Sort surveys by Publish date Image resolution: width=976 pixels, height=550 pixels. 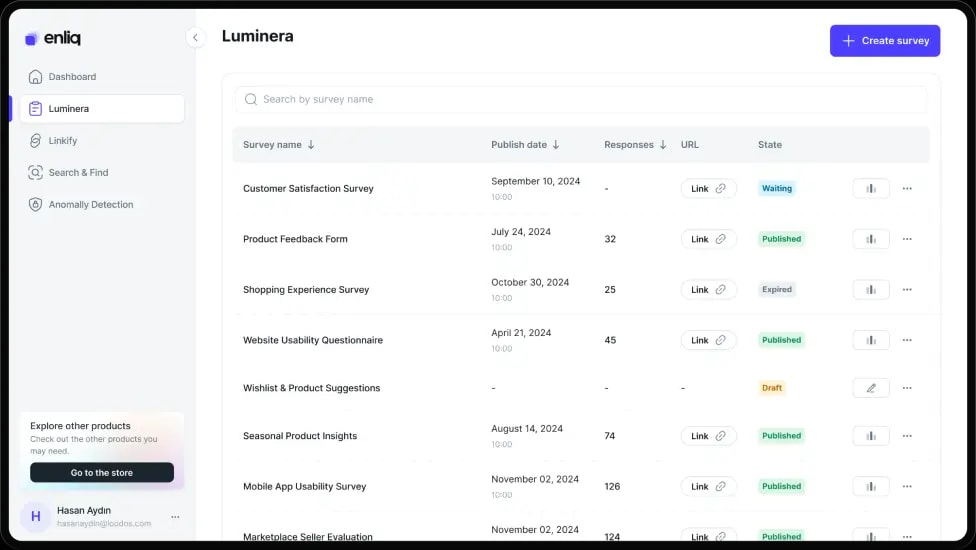(525, 145)
